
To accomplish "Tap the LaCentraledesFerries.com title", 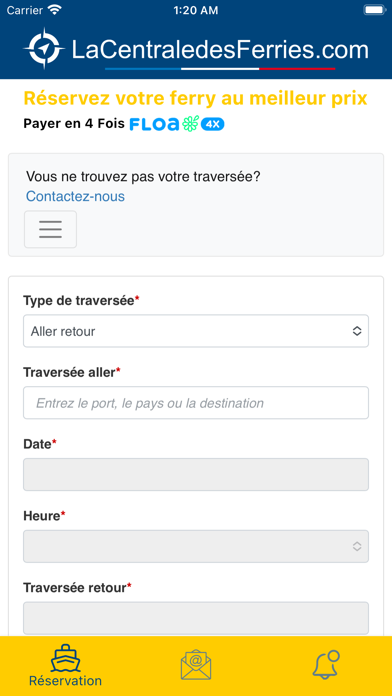I will pos(220,50).
